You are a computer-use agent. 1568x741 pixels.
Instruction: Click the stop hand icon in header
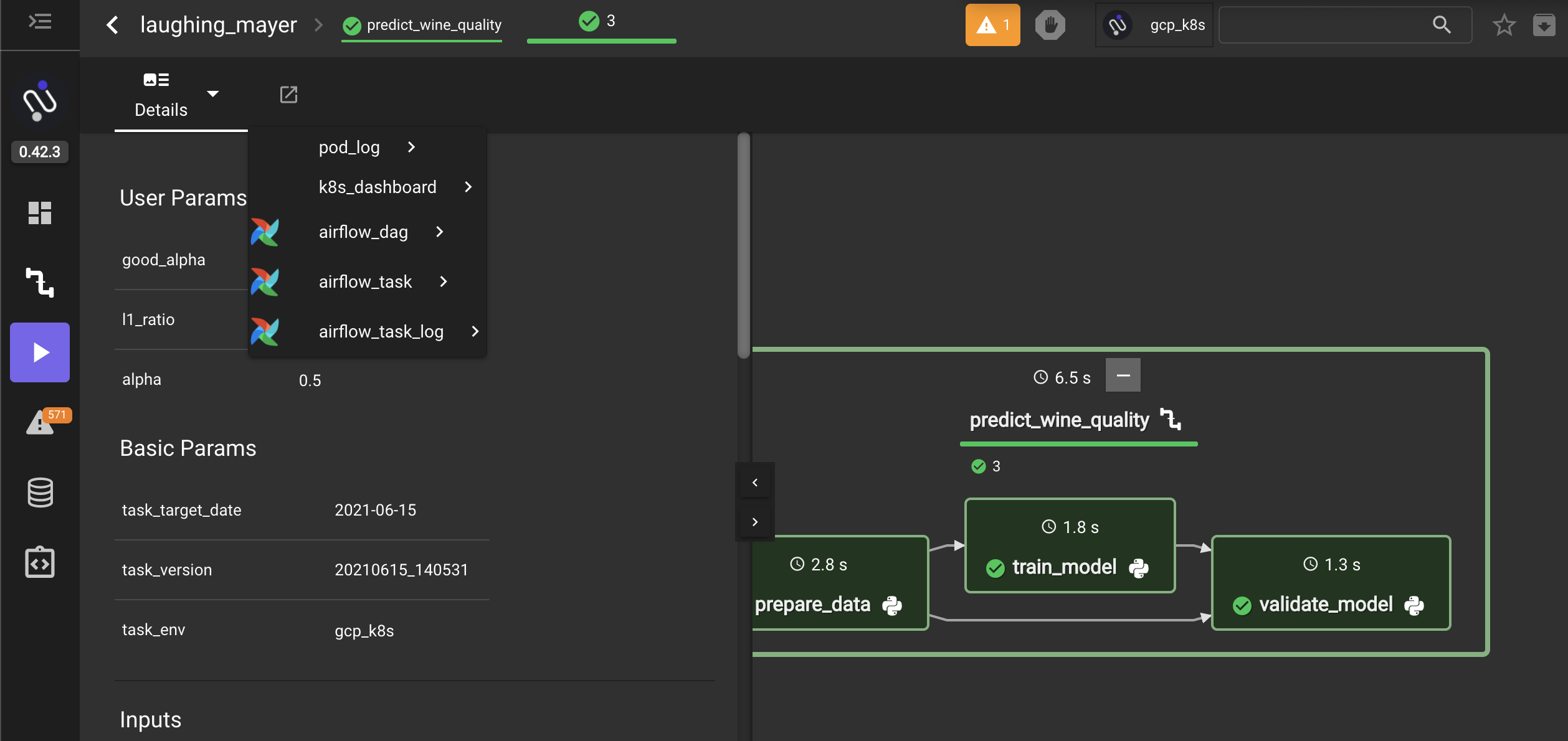point(1050,25)
